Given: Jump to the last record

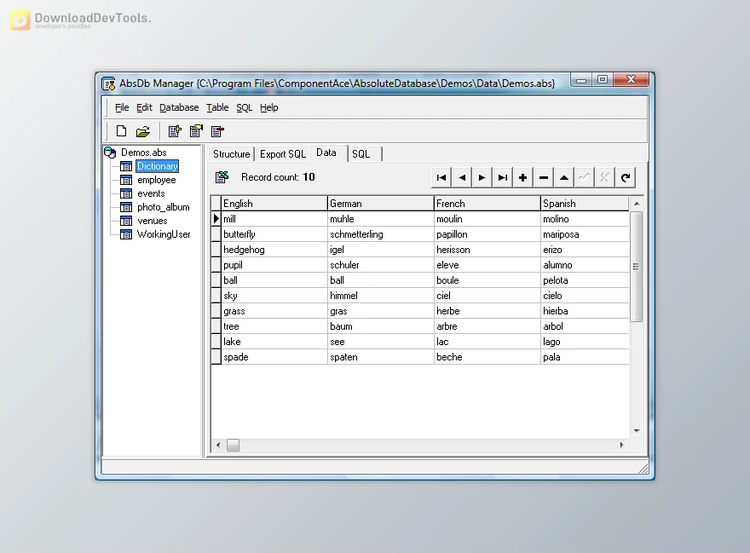Looking at the screenshot, I should click(x=503, y=177).
